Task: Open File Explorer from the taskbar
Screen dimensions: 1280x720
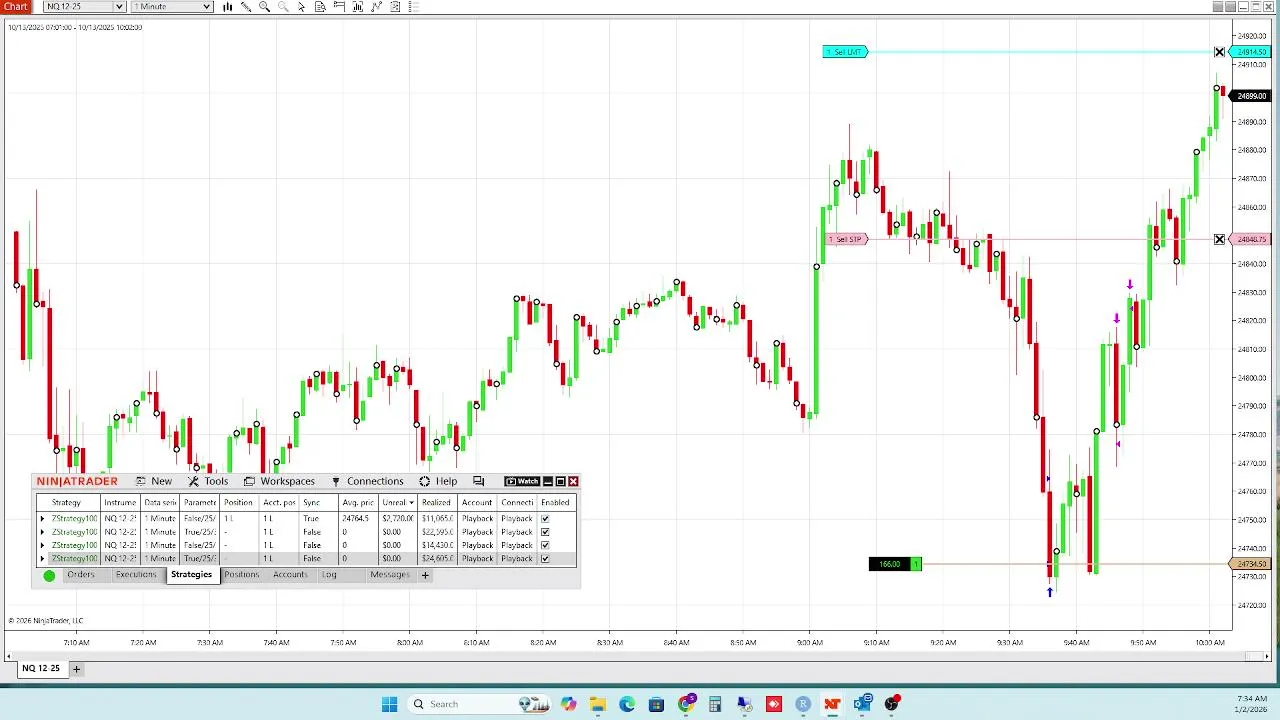Action: tap(597, 704)
